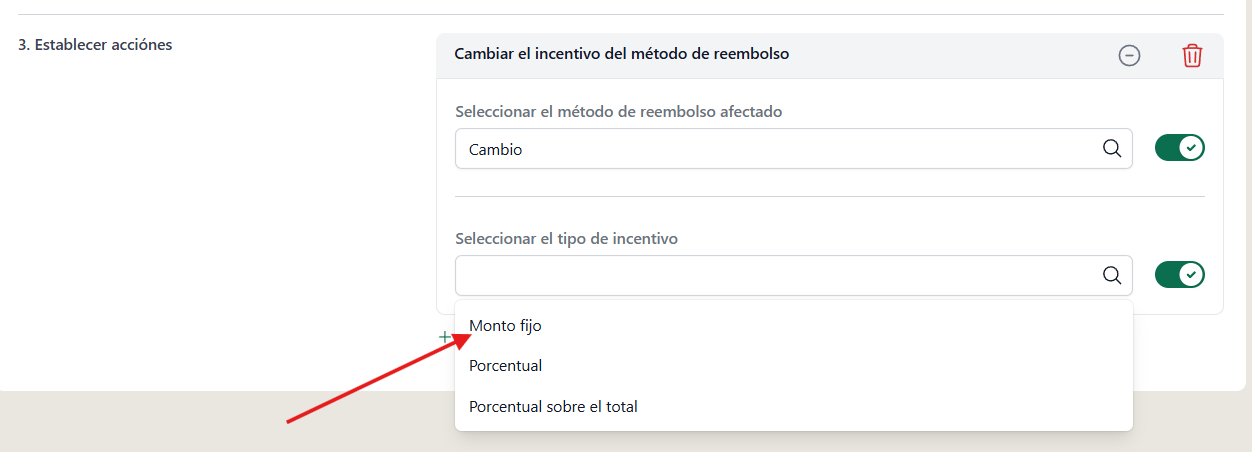Open the método de reembolso afectado combo box
This screenshot has height=452, width=1252.
coord(794,149)
